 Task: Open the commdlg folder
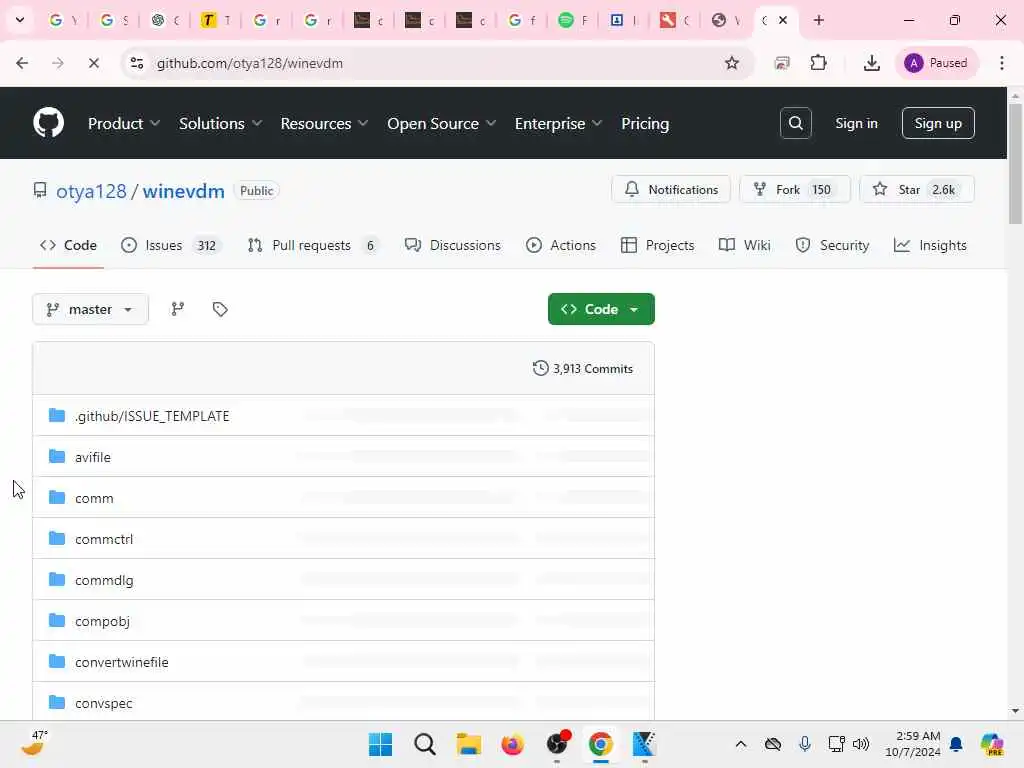point(104,581)
